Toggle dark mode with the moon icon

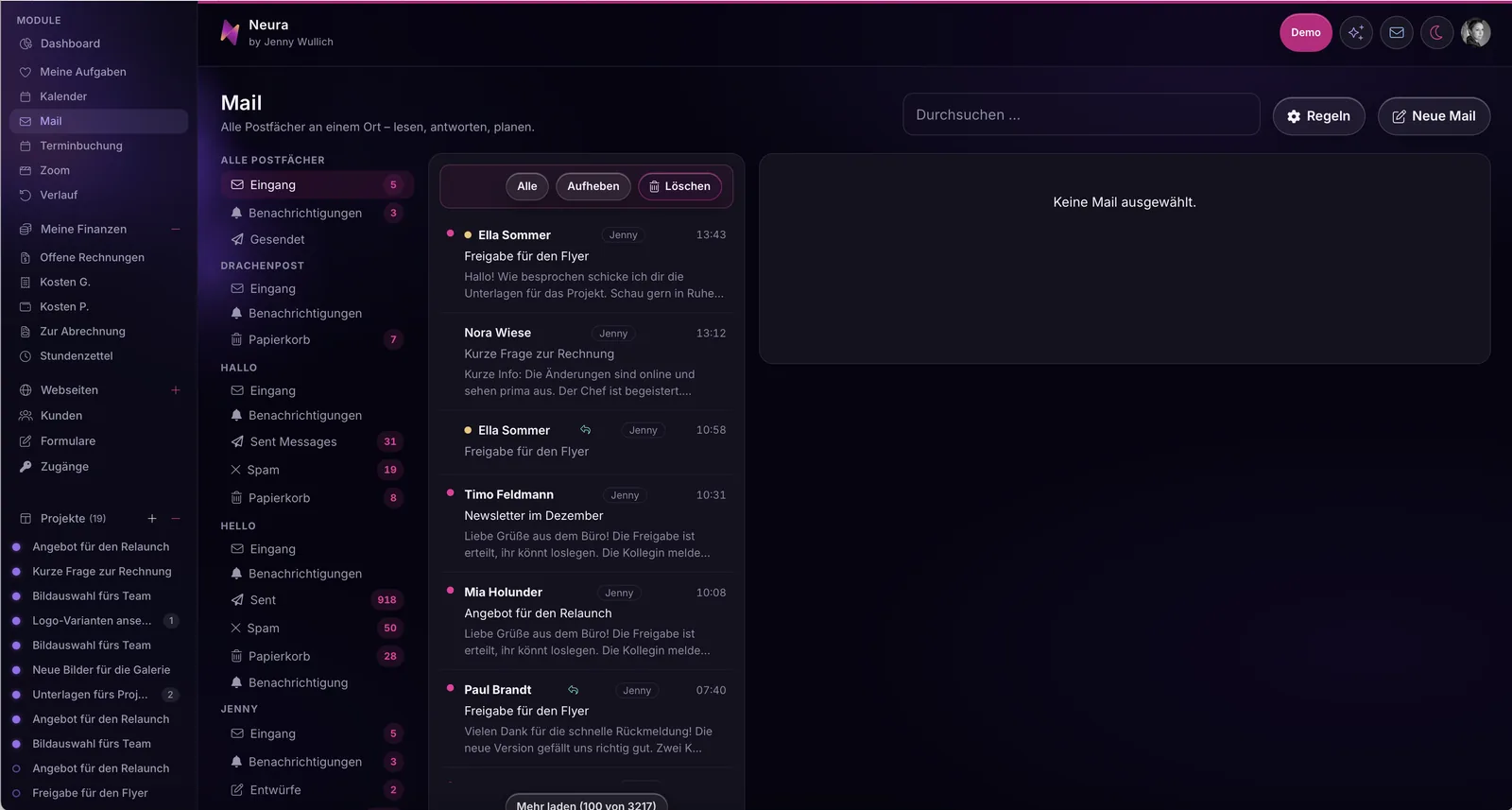(1436, 33)
